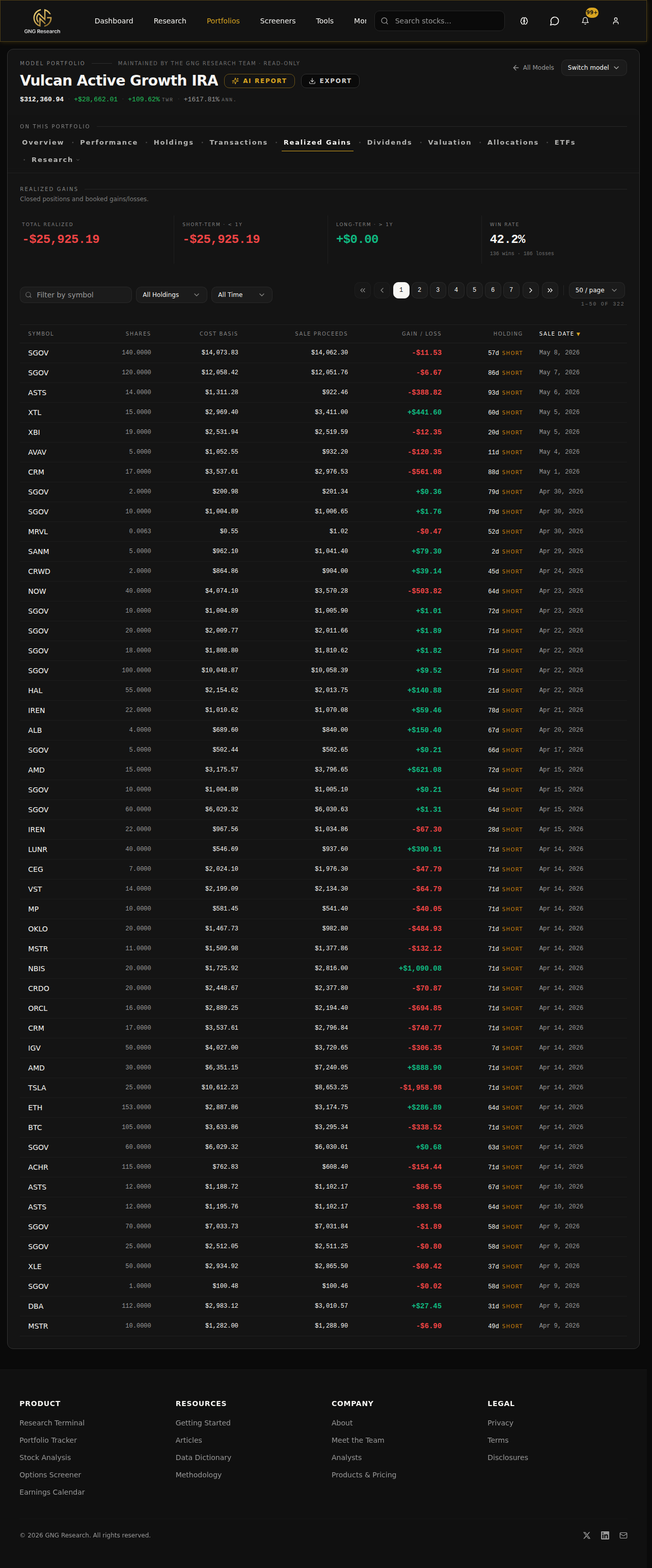Switch to the Allocations tab
The width and height of the screenshot is (652, 1568).
[513, 143]
